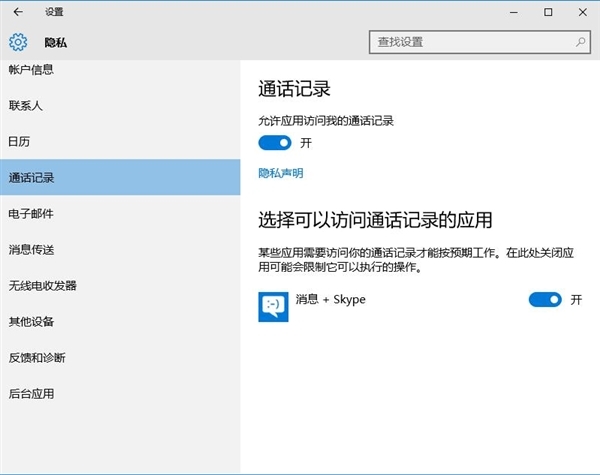Open the 联系人 privacy section
Image resolution: width=600 pixels, height=475 pixels.
[x=26, y=105]
